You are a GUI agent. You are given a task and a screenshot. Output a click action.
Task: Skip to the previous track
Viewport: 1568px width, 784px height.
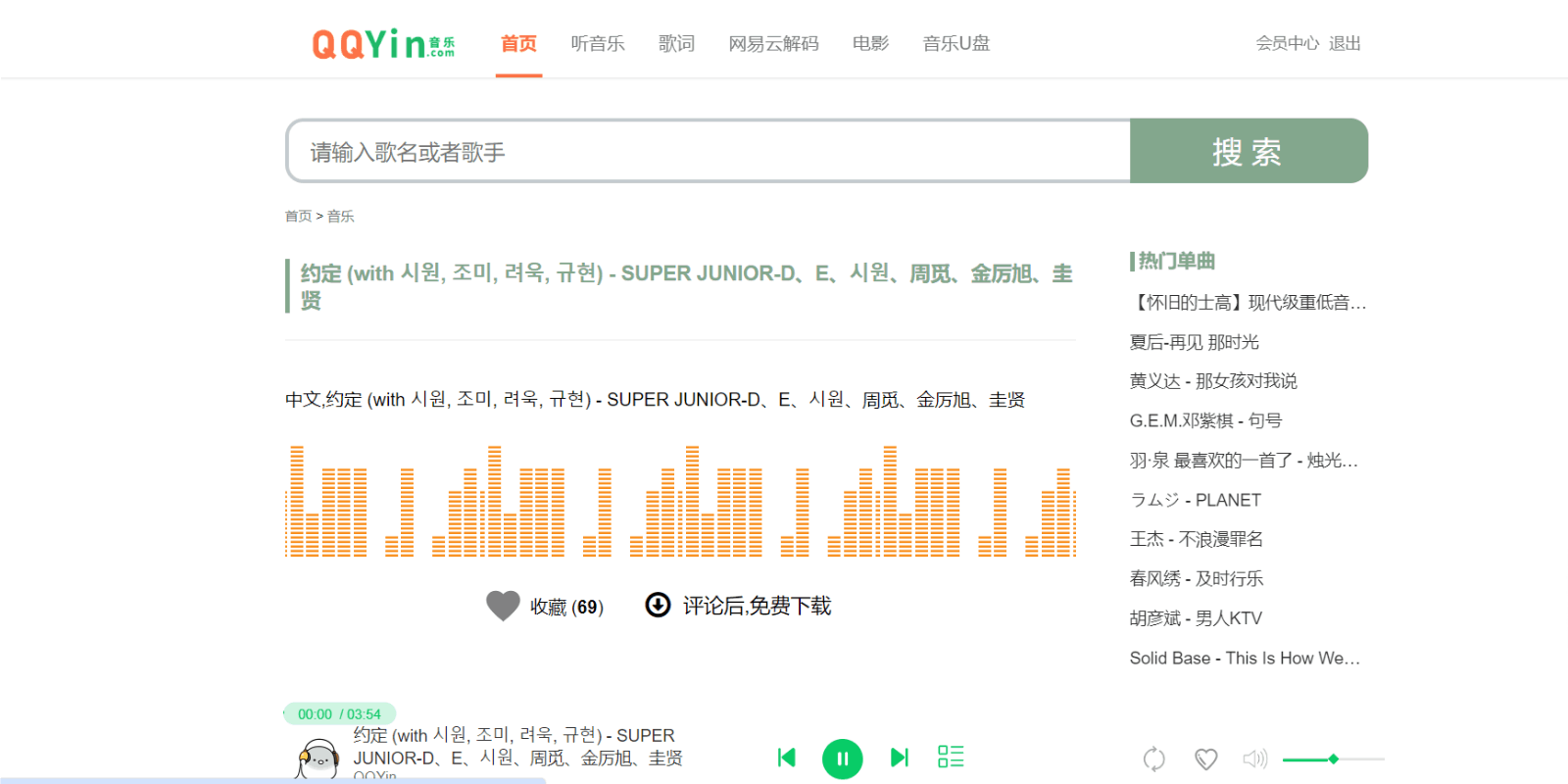(x=786, y=758)
